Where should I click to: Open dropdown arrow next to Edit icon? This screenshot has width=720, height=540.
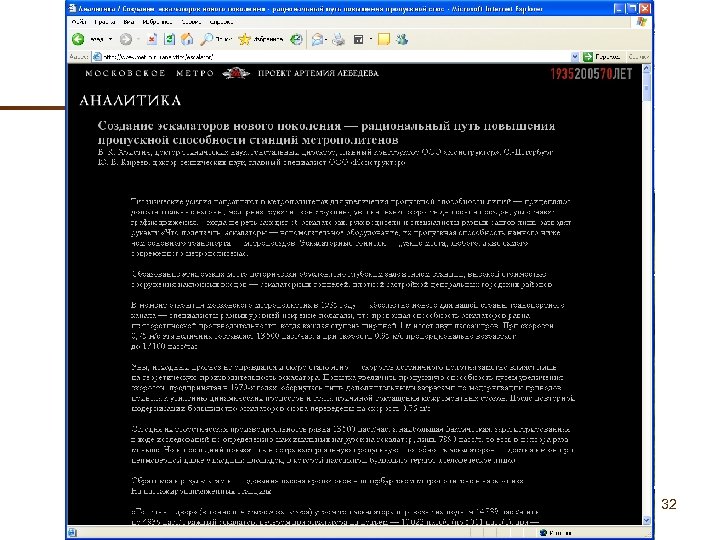(x=371, y=39)
